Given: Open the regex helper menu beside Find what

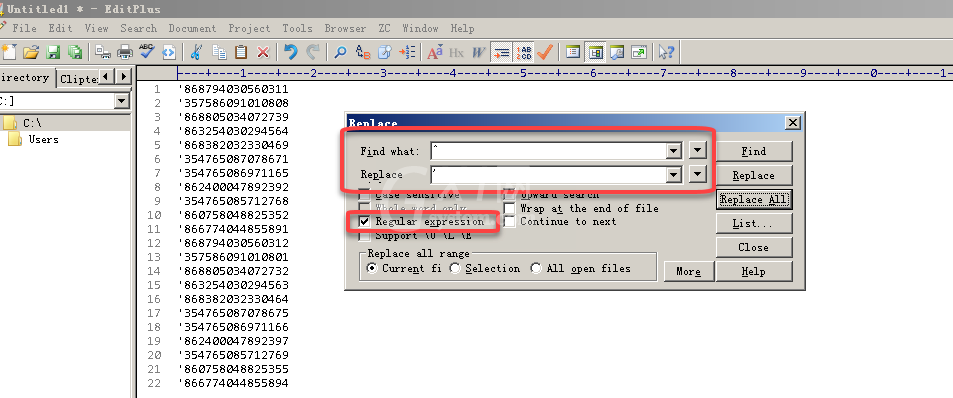Looking at the screenshot, I should (698, 150).
